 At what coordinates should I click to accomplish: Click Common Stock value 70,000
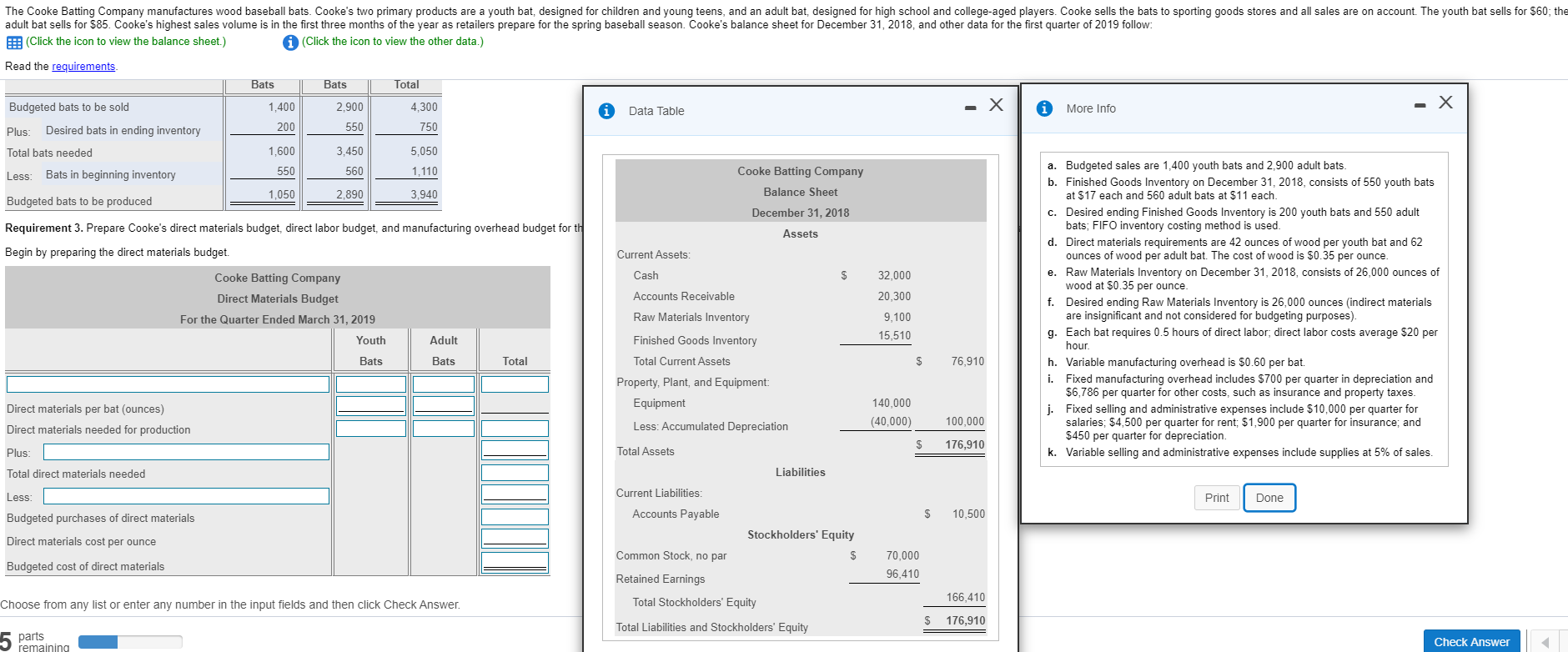902,556
